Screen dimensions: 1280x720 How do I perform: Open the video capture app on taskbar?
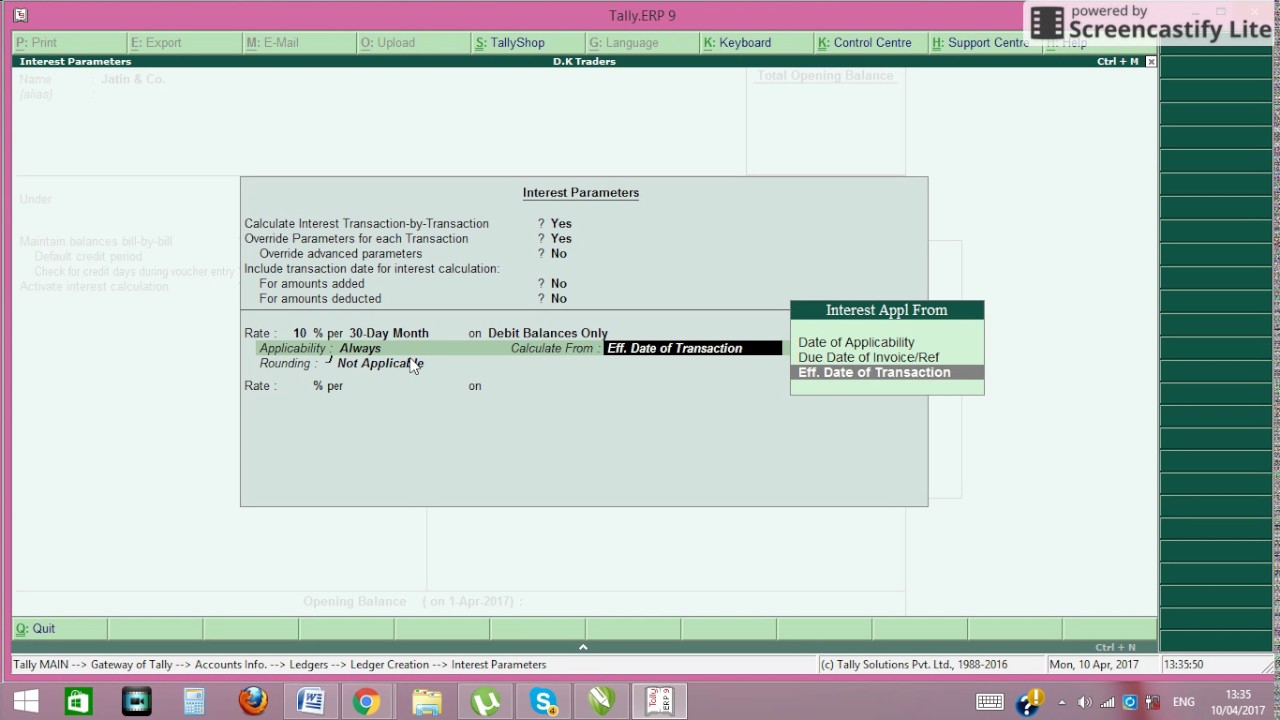(136, 702)
